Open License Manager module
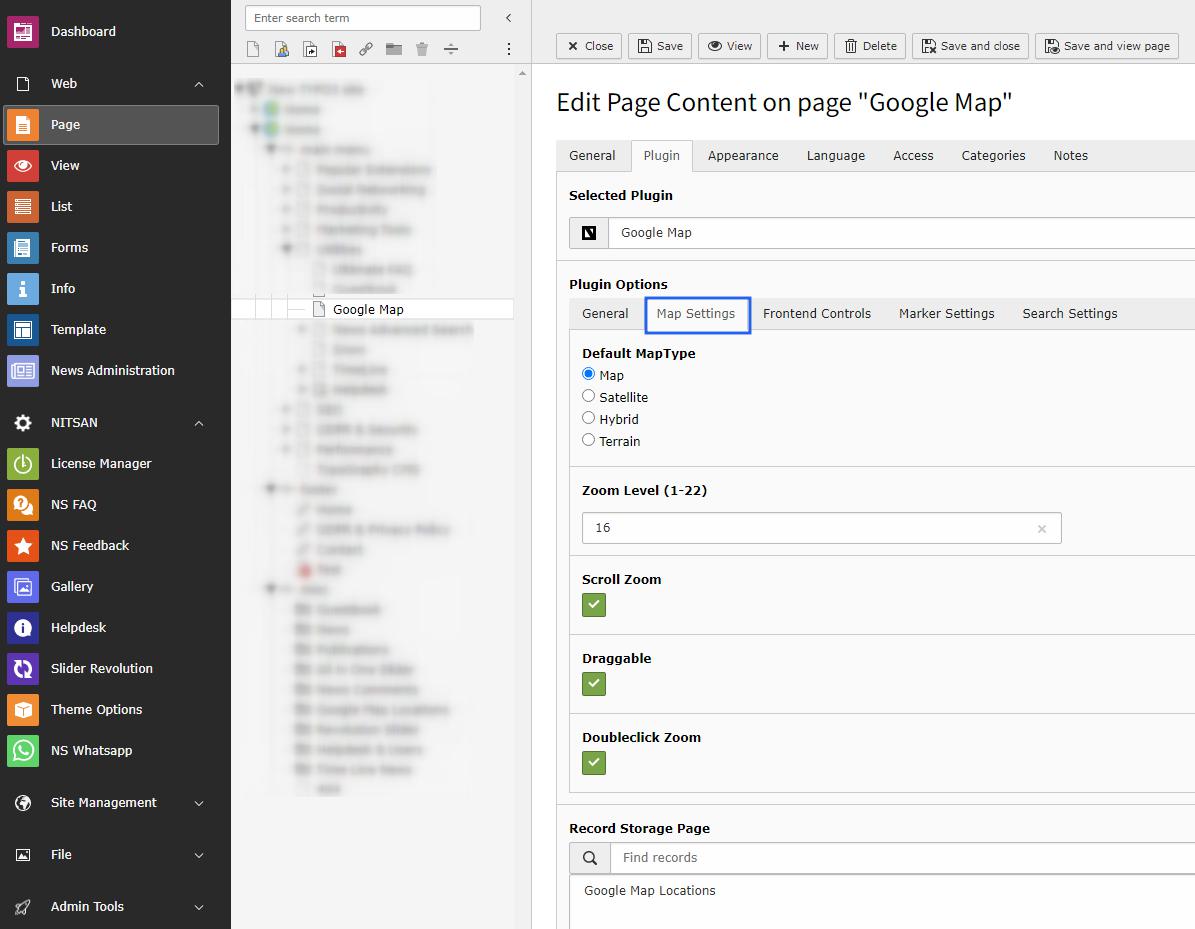The image size is (1195, 929). pyautogui.click(x=111, y=464)
